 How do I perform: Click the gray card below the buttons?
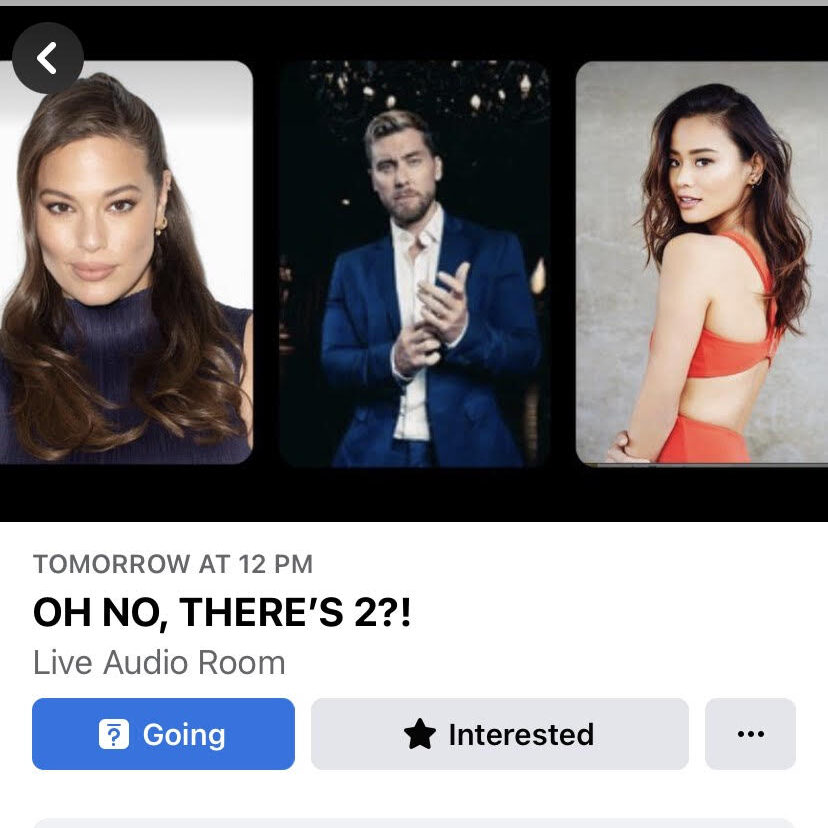[x=414, y=823]
